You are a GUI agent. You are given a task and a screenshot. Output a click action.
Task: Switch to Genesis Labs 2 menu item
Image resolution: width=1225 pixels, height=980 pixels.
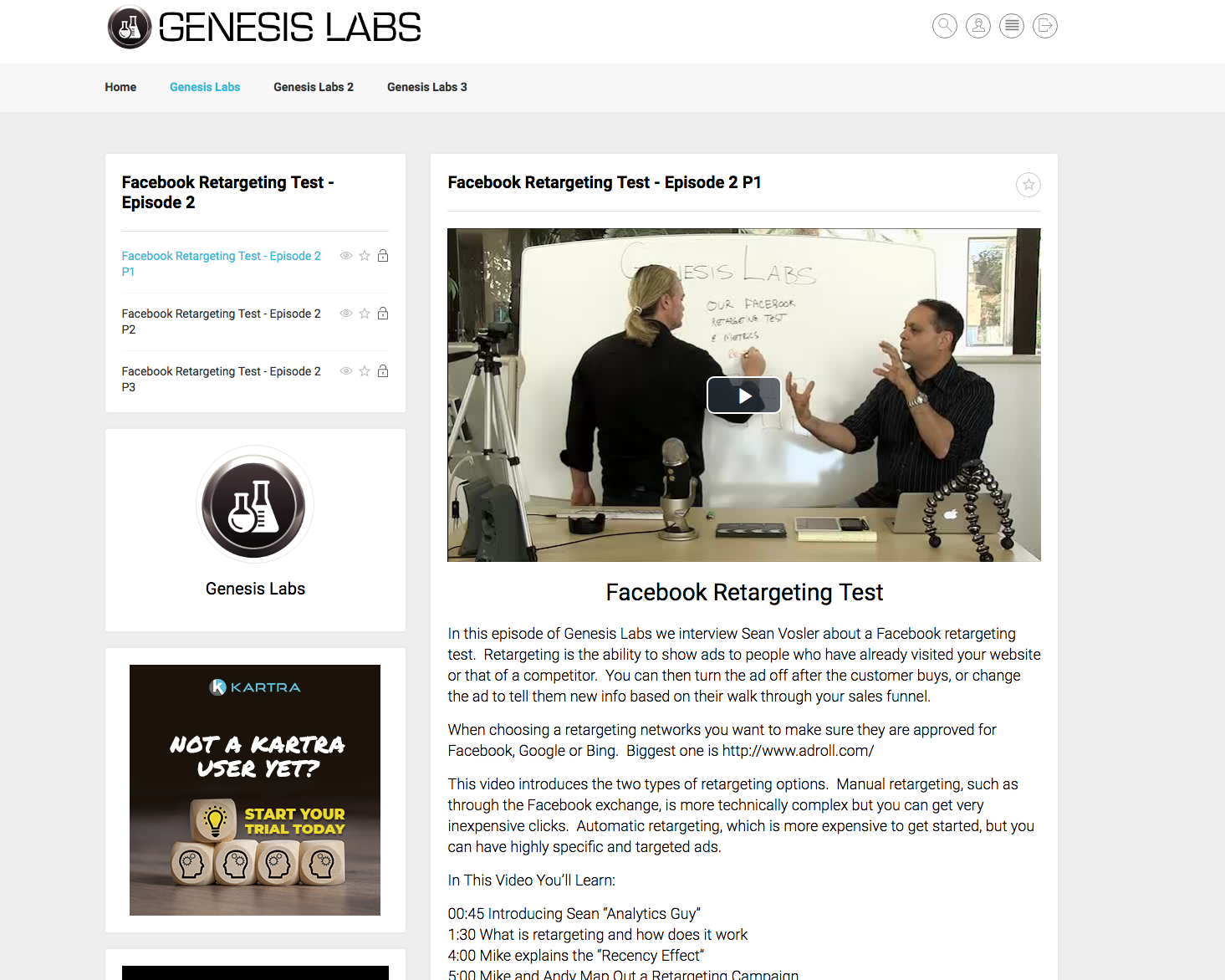tap(314, 87)
